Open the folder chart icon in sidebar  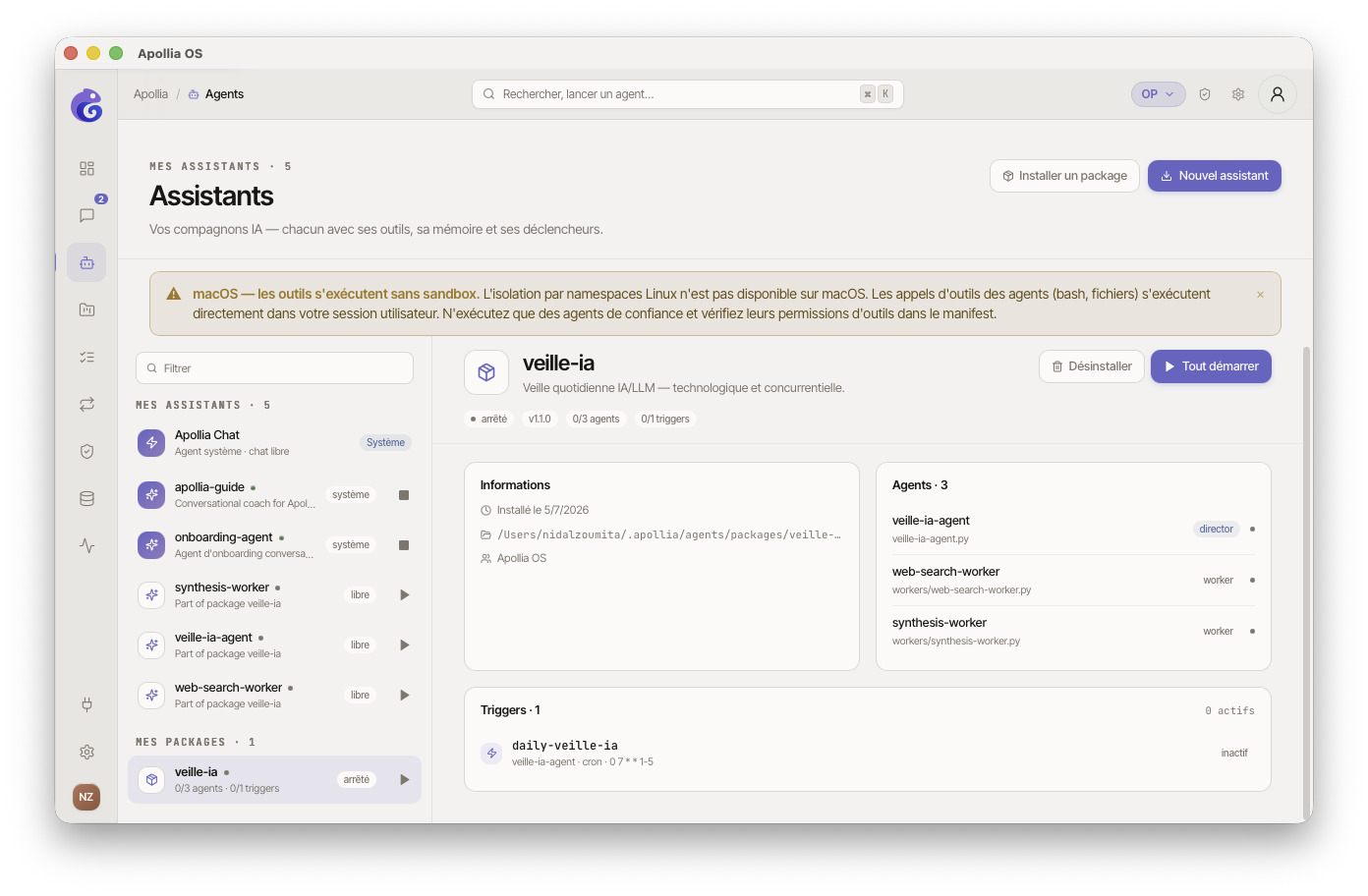86,309
